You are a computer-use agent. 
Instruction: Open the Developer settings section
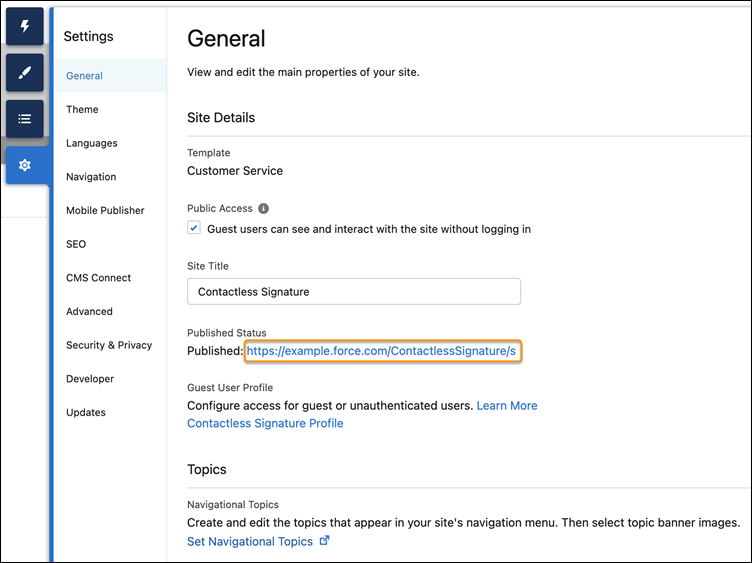pyautogui.click(x=90, y=379)
